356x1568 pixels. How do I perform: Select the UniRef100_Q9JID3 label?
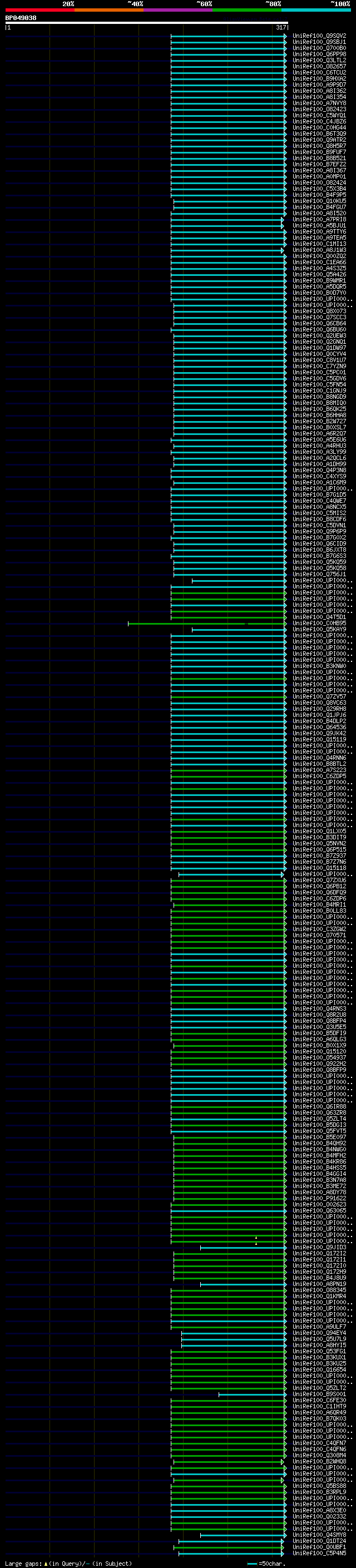point(319,1247)
